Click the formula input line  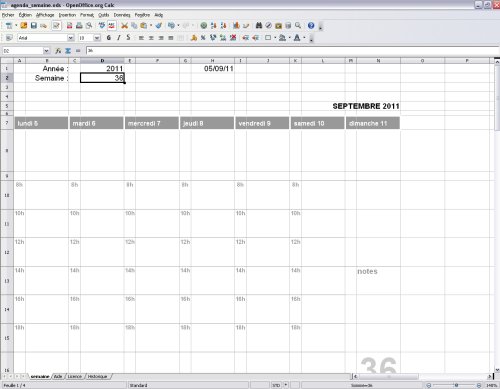[x=293, y=51]
